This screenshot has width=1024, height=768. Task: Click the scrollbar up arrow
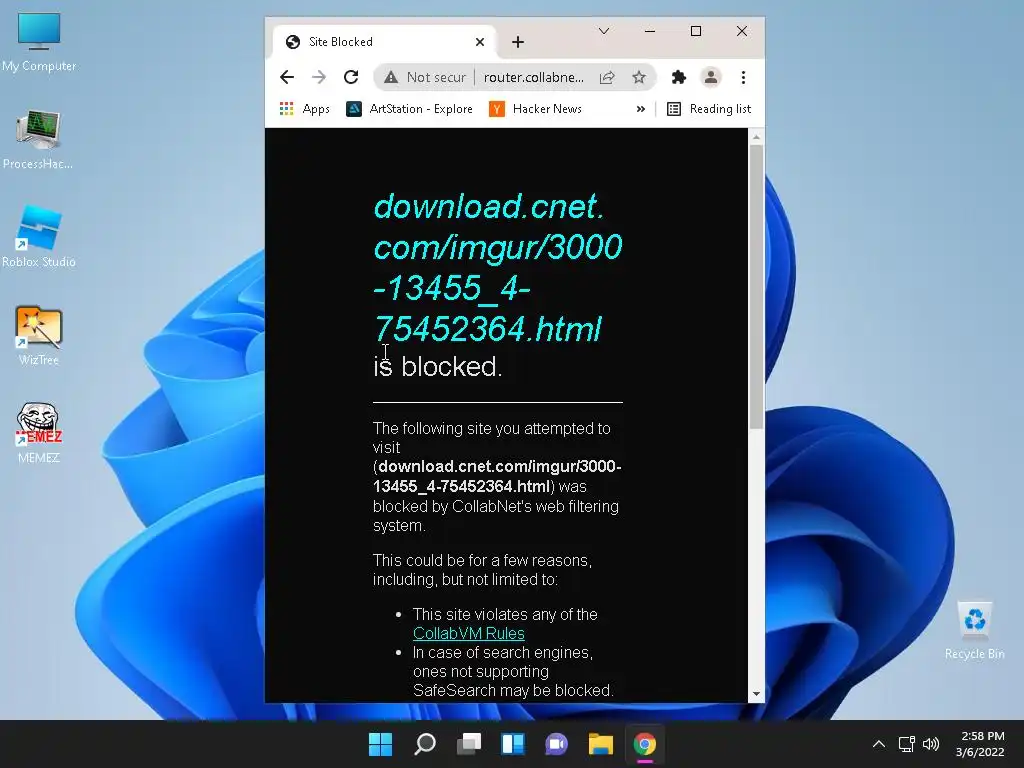click(756, 137)
